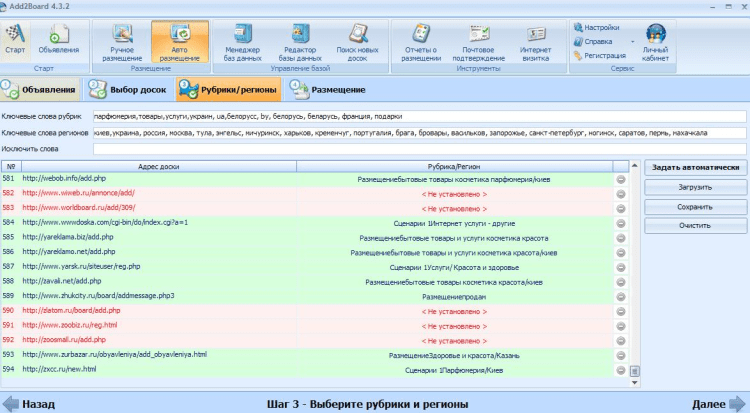Click the Старт toolbar icon
The height and width of the screenshot is (413, 750).
[15, 41]
